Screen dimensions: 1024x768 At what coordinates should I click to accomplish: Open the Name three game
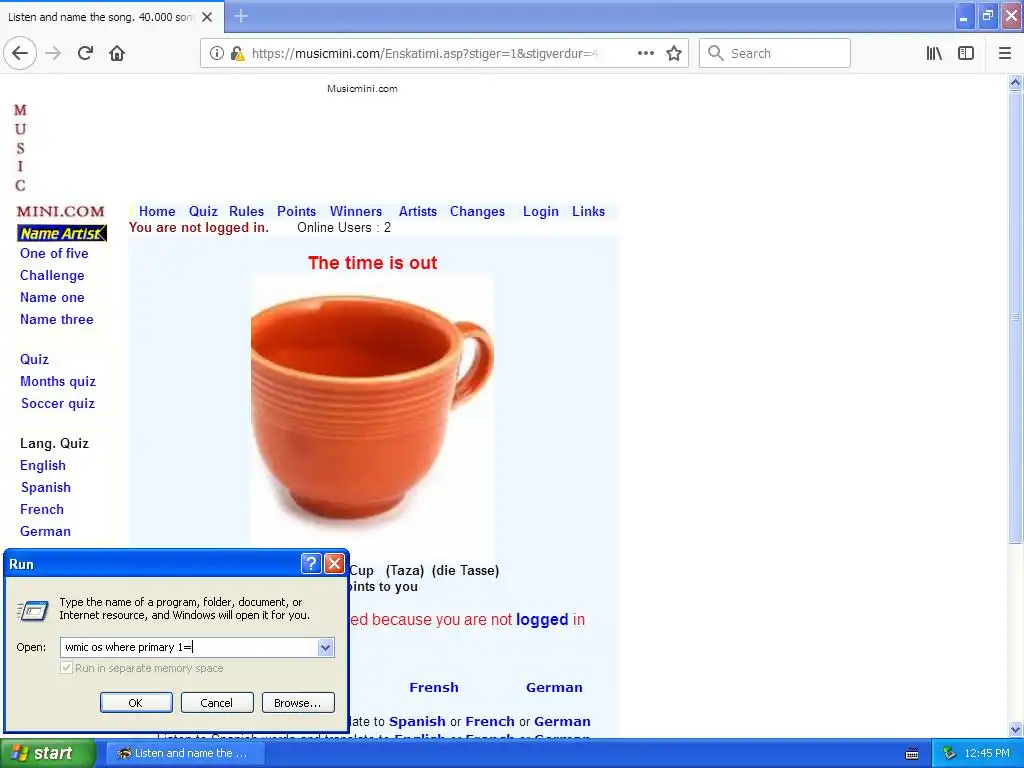point(57,320)
